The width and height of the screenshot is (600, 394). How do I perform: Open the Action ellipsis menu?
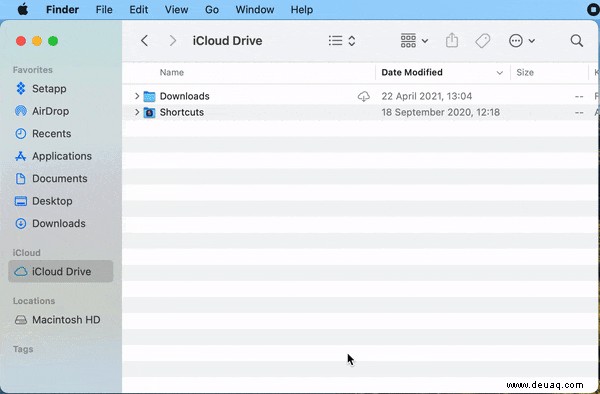pyautogui.click(x=522, y=41)
